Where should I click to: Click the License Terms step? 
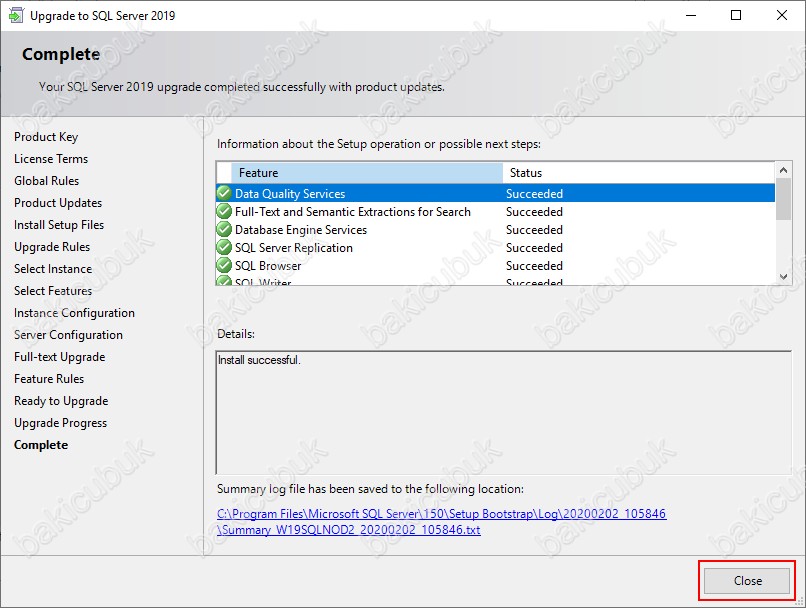[51, 159]
